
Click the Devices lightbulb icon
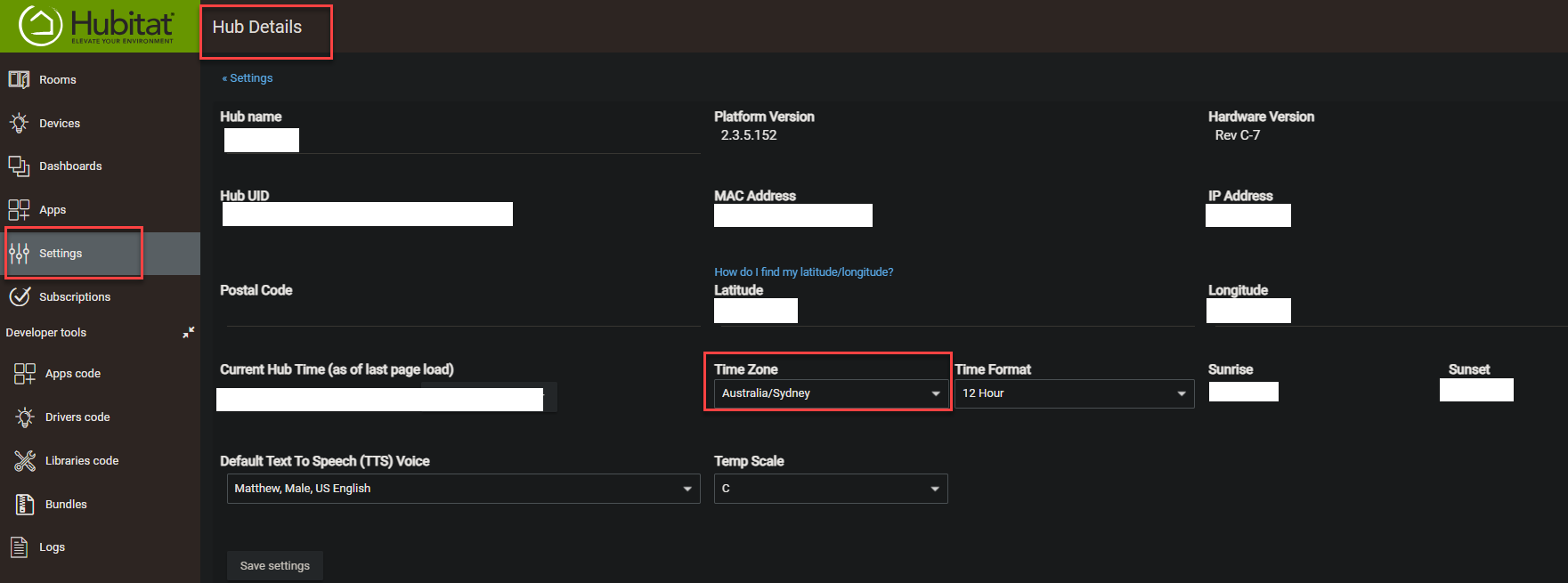tap(19, 123)
